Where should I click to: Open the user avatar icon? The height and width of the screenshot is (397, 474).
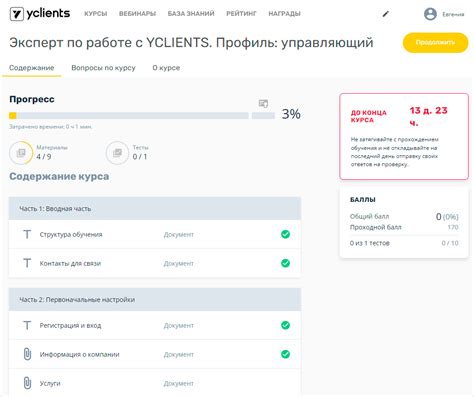pyautogui.click(x=430, y=14)
